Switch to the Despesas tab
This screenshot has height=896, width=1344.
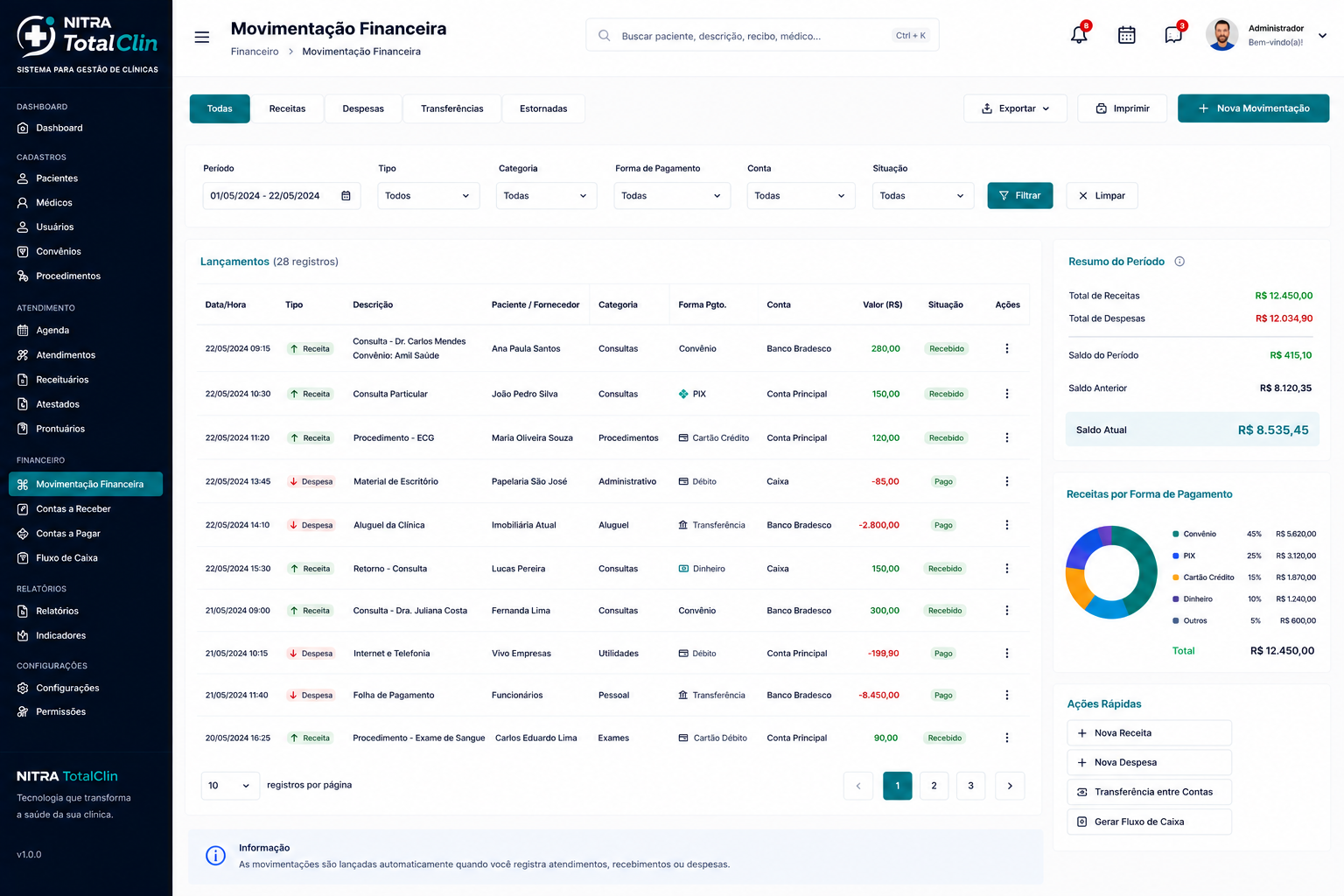[x=363, y=108]
